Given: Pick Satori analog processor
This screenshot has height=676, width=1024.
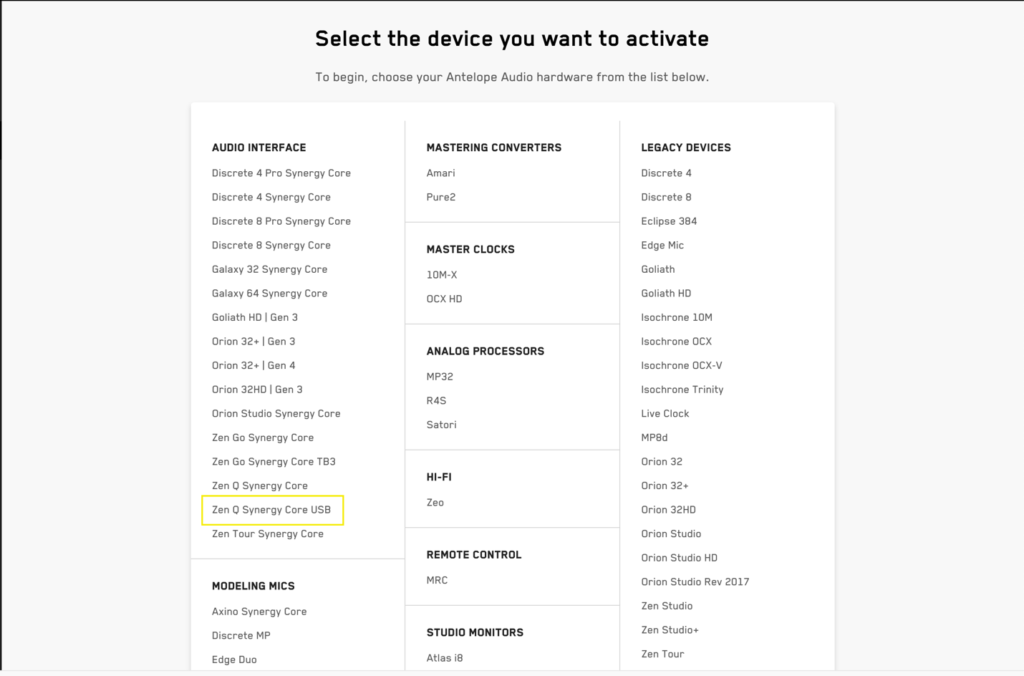Looking at the screenshot, I should 441,425.
